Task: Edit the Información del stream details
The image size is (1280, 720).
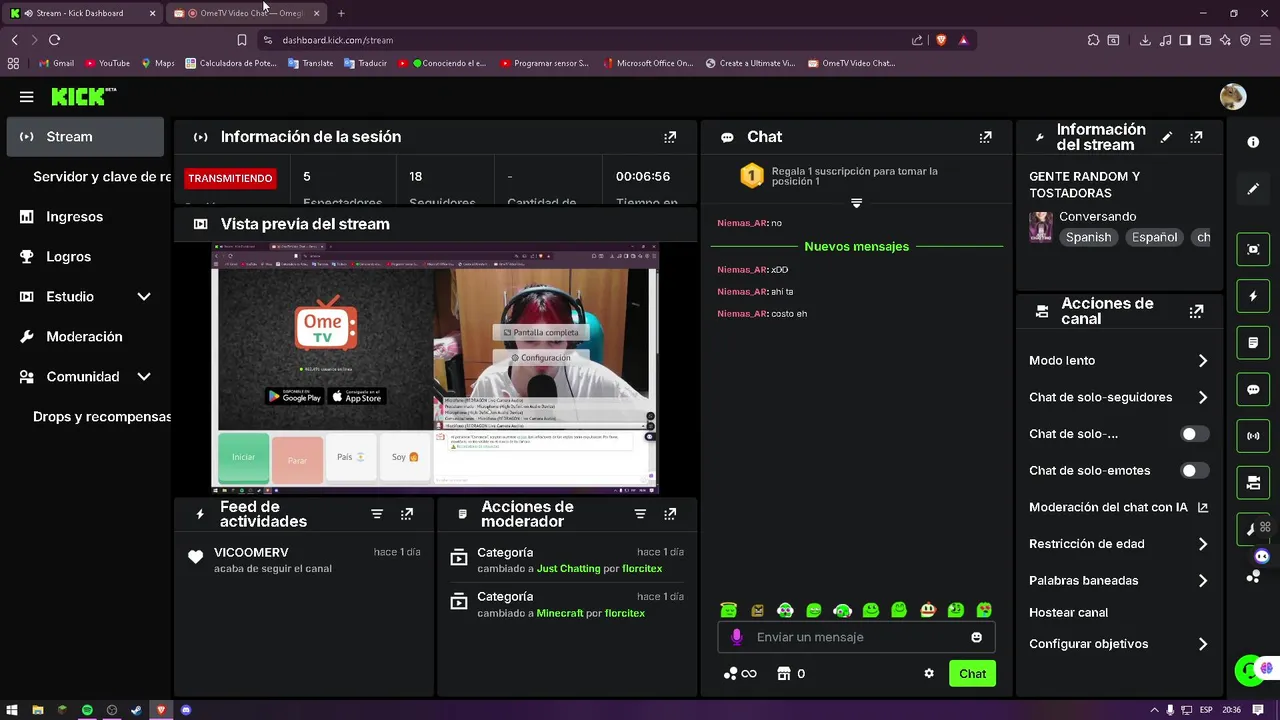Action: [x=1166, y=137]
